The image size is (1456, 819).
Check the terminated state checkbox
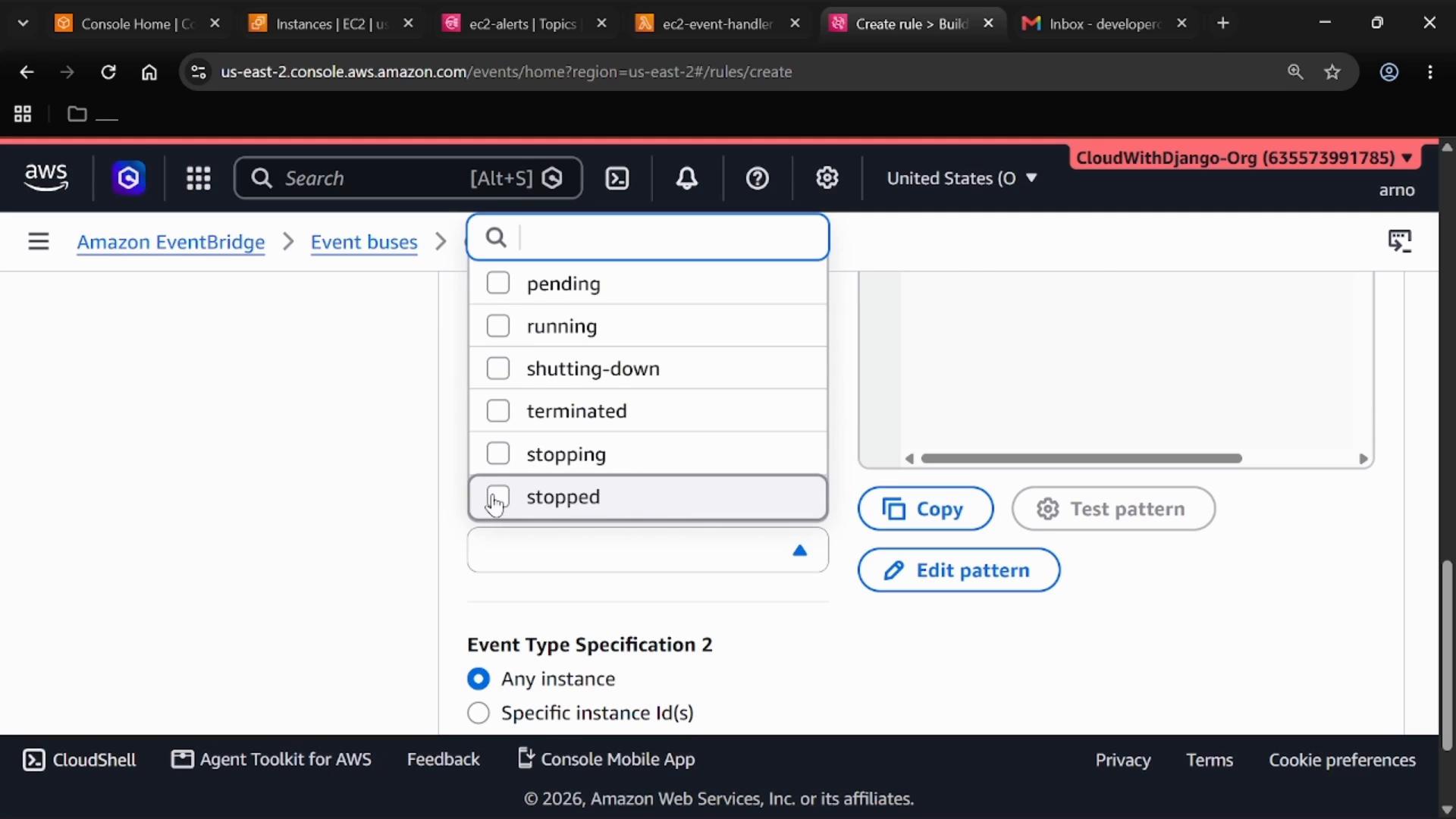click(498, 410)
